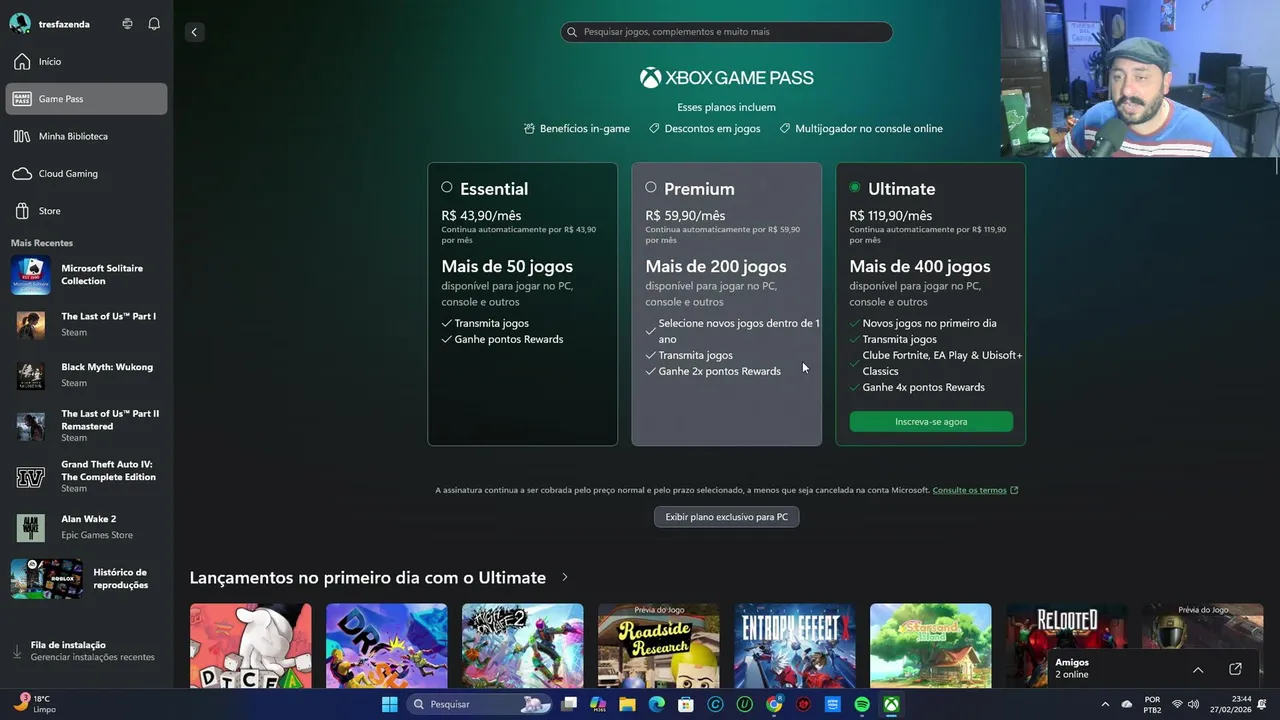Screen dimensions: 1280x720
Task: Click the Ultimate plan card title
Action: (x=902, y=189)
